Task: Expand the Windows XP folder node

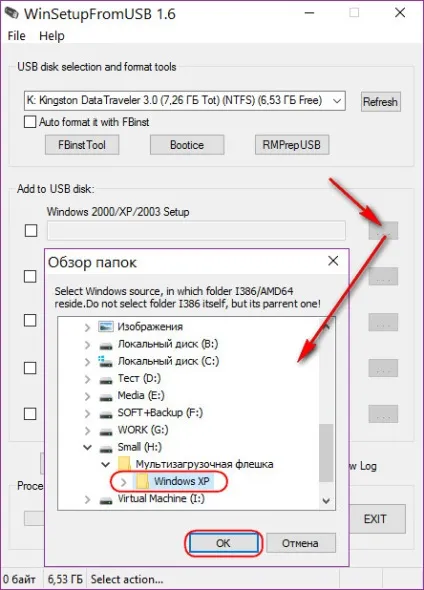Action: click(124, 482)
